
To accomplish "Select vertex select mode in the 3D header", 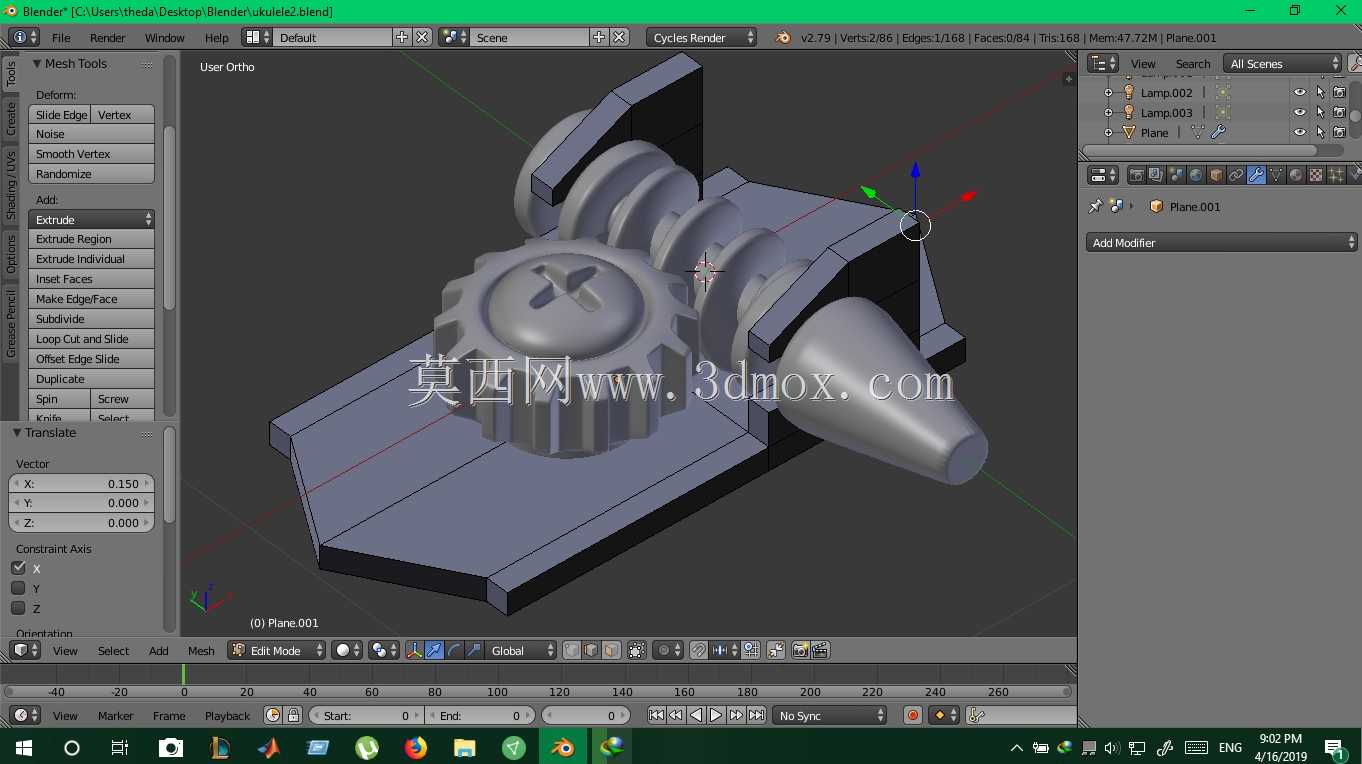I will [x=572, y=650].
